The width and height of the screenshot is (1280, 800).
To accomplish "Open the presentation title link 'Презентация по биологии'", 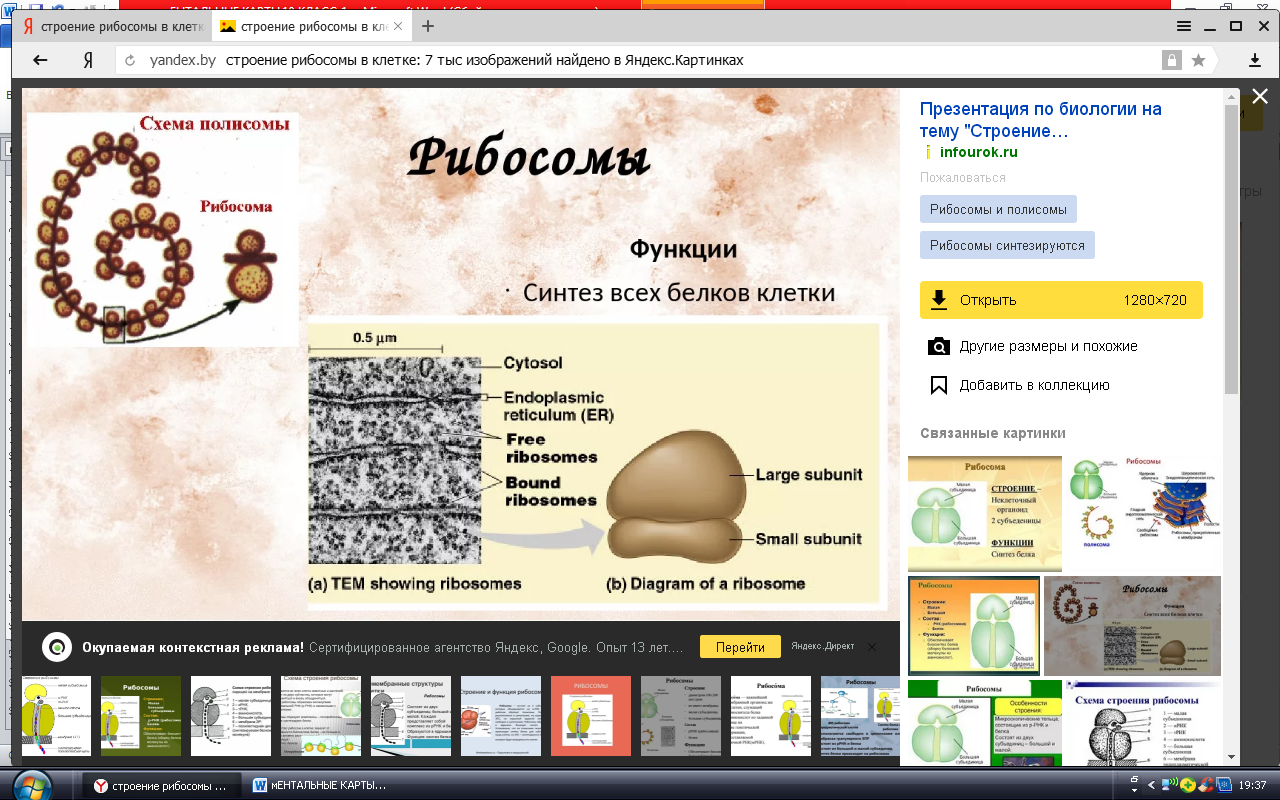I will click(x=1040, y=120).
